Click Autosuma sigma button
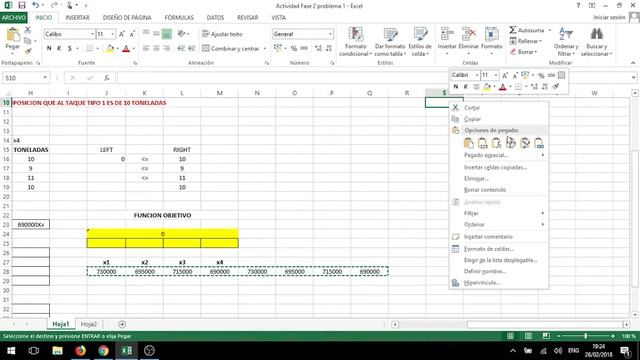The width and height of the screenshot is (640, 360). [527, 30]
